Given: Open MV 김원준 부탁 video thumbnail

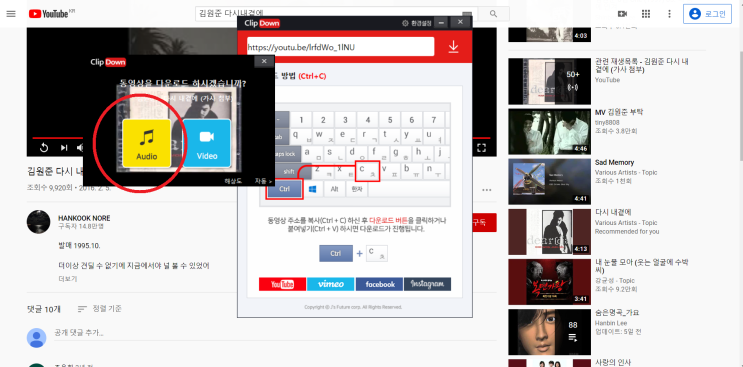Looking at the screenshot, I should [549, 132].
